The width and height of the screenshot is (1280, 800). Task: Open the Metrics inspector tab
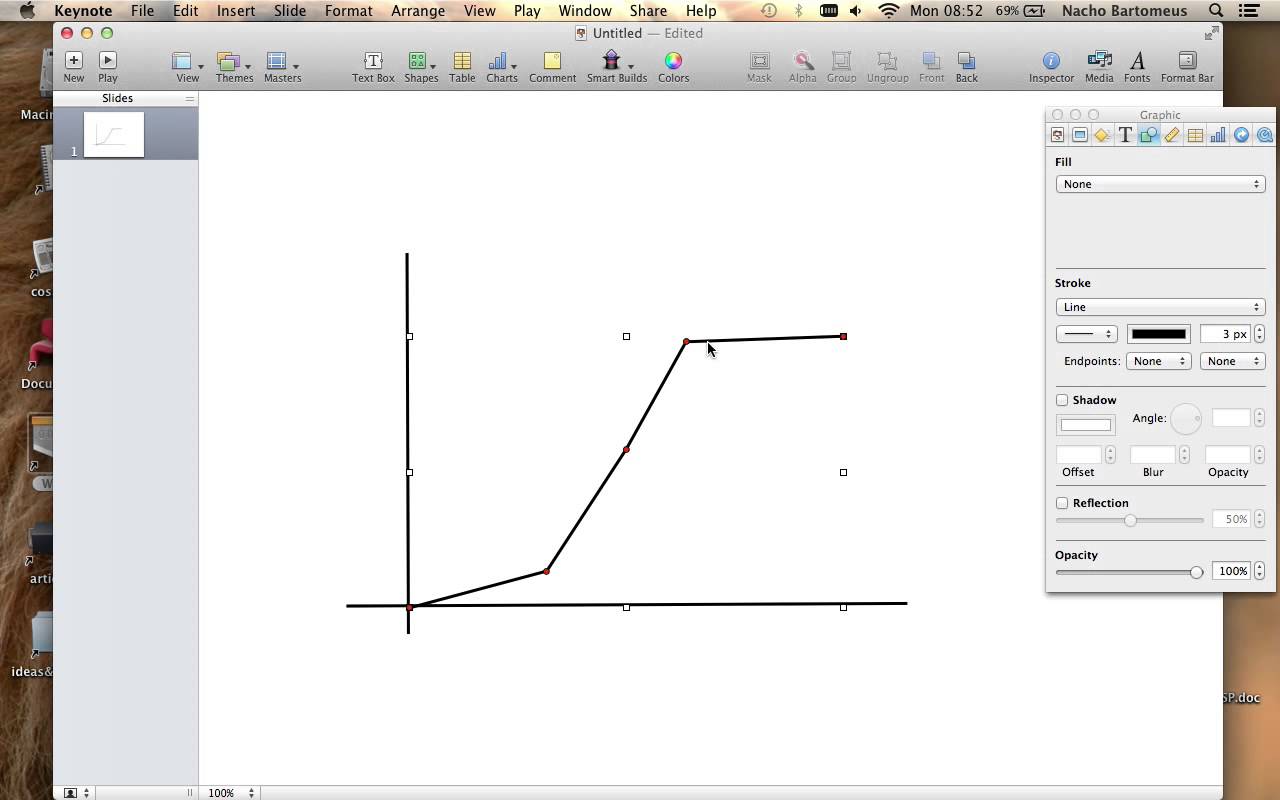pyautogui.click(x=1171, y=134)
